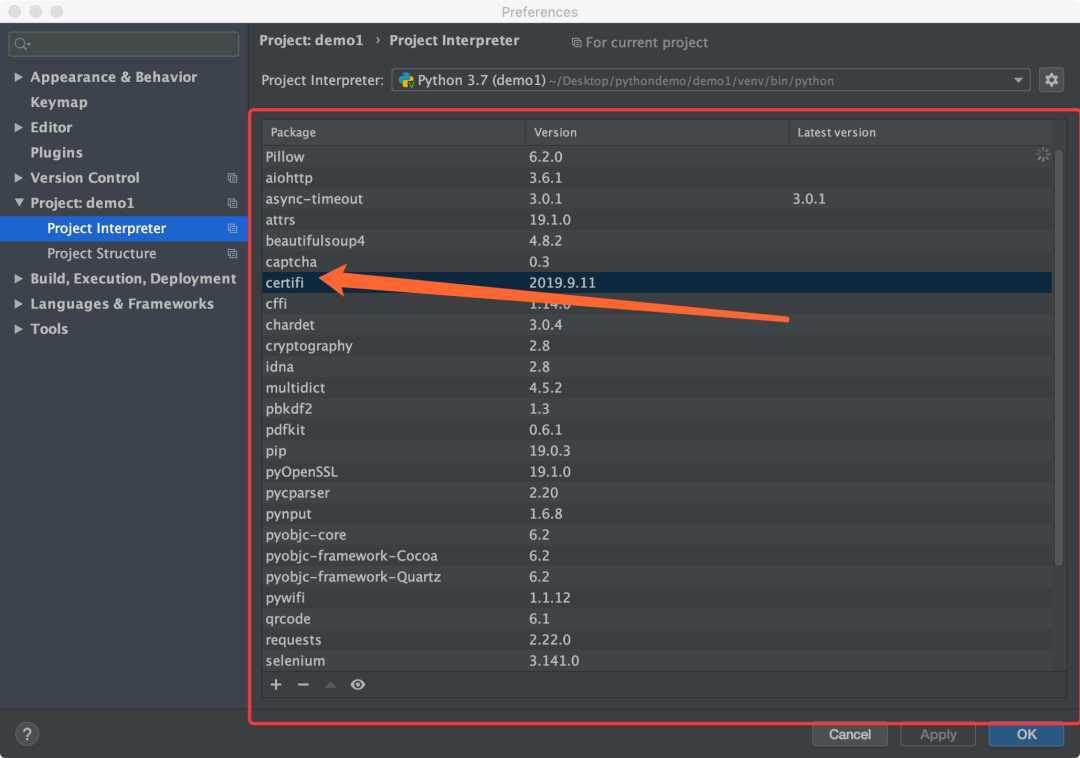Image resolution: width=1080 pixels, height=758 pixels.
Task: Select the pywifi package row
Action: 657,598
